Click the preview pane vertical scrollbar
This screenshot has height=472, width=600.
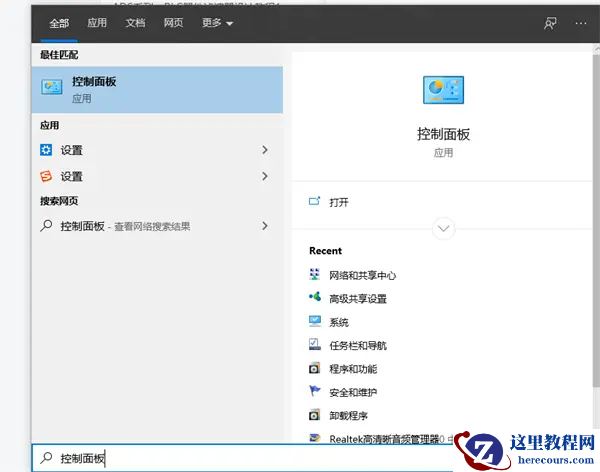[596, 220]
